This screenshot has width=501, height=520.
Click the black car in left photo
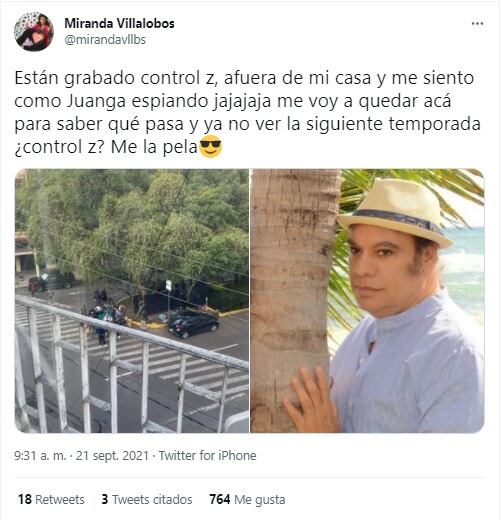pyautogui.click(x=194, y=324)
